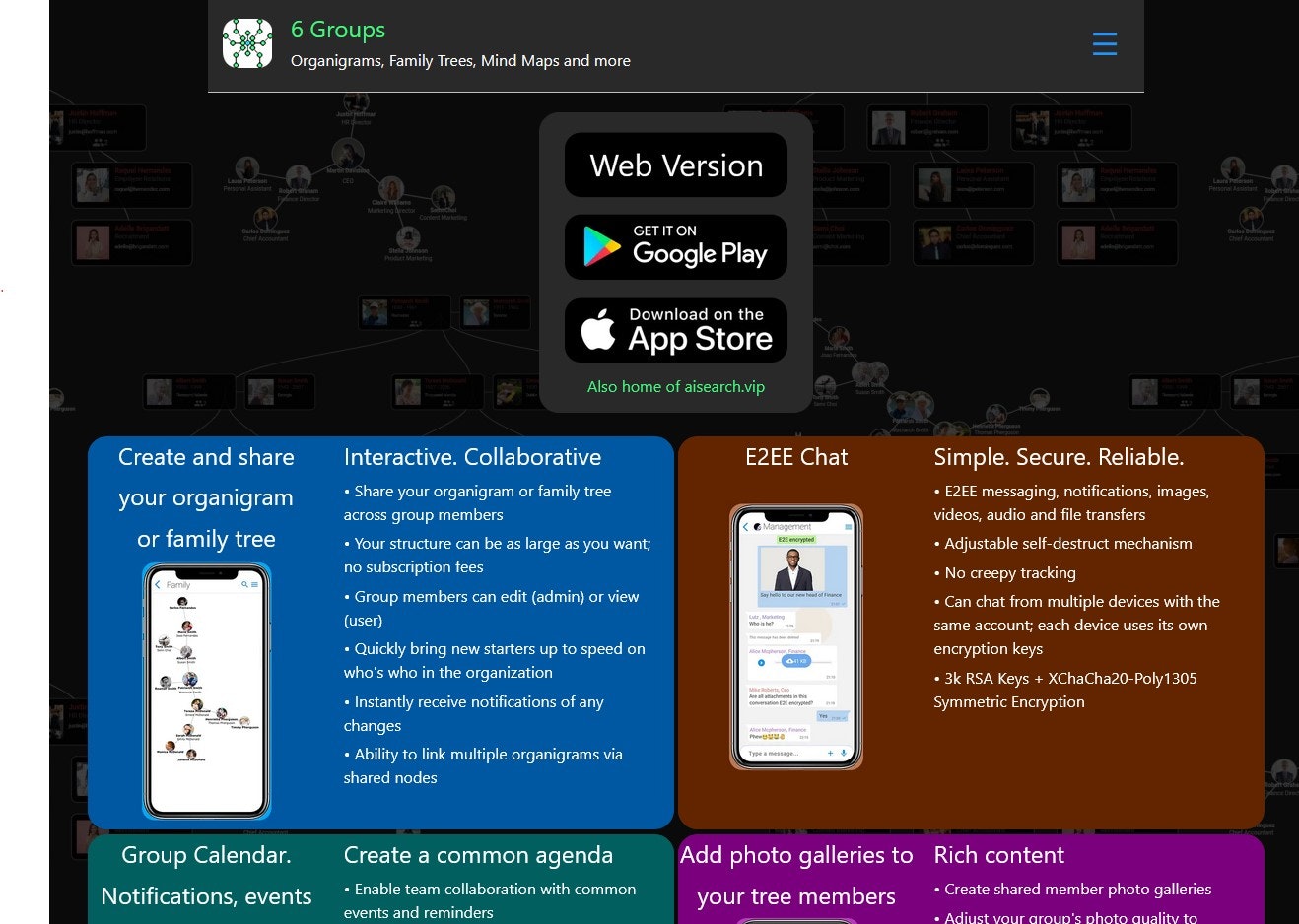Click 'Share your organigram or family tree' bullet
This screenshot has width=1299, height=924.
478,503
